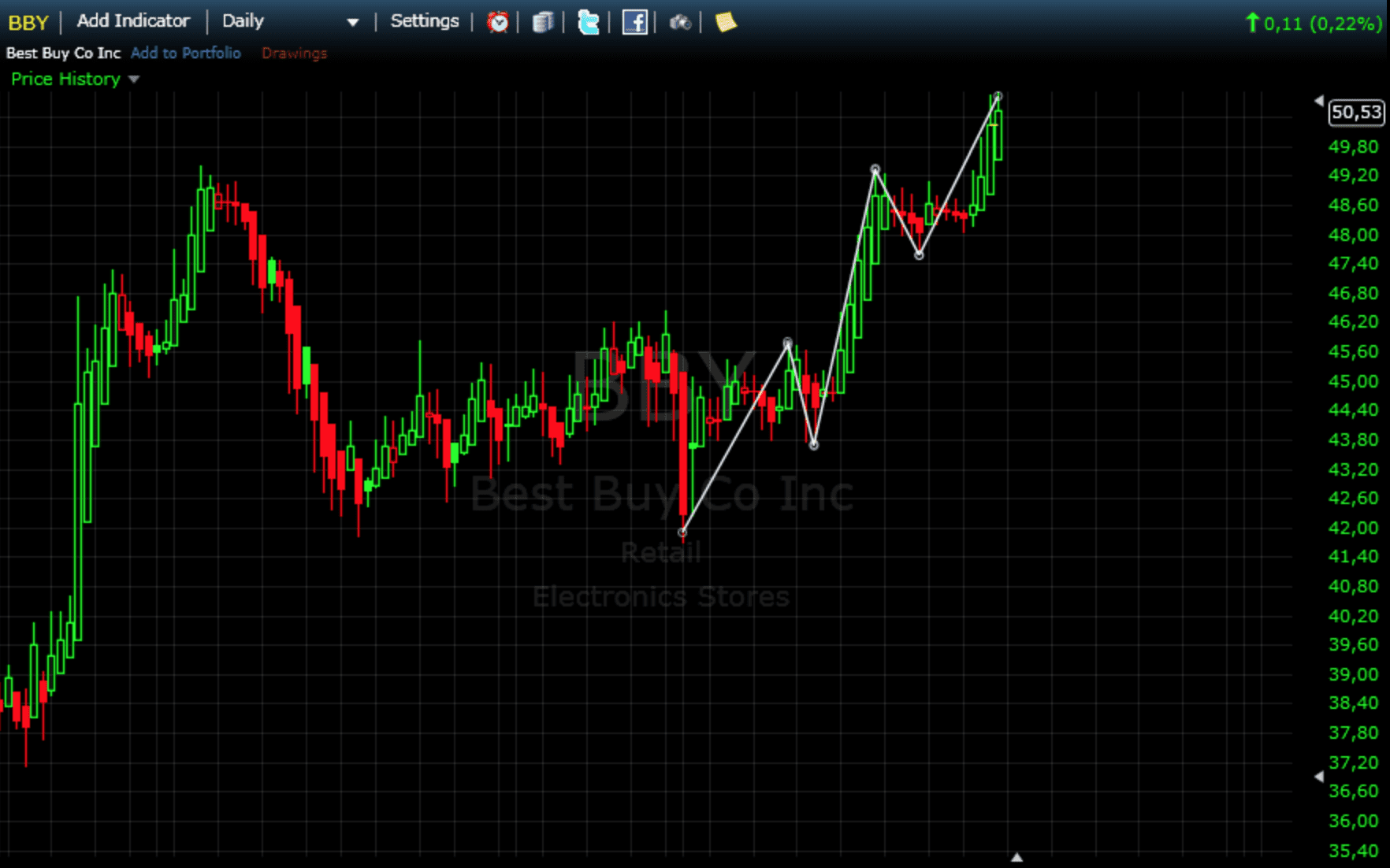Click the bottom time-axis triangle marker
Screen dimensions: 1390x868
pos(1016,857)
